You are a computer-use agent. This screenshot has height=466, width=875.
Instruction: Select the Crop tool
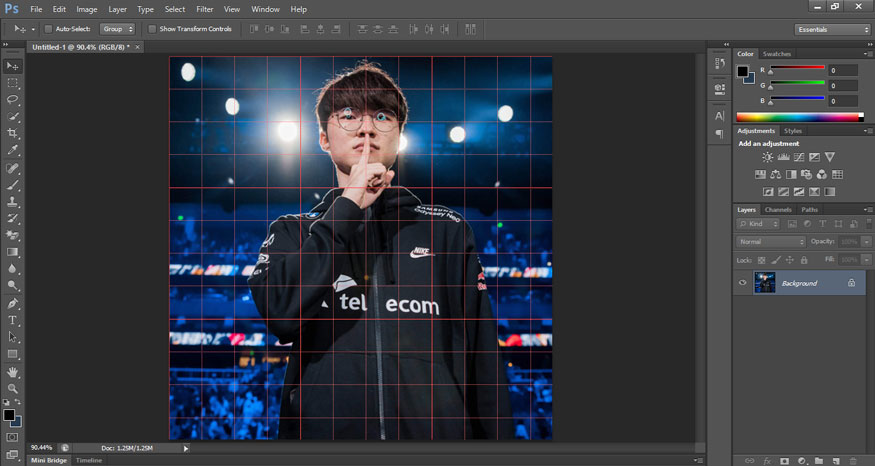12,133
